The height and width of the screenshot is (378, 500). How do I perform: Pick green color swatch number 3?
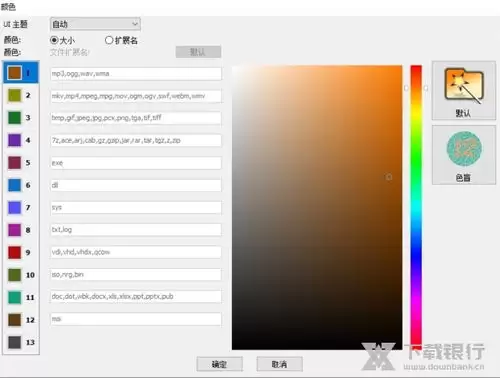tap(15, 117)
